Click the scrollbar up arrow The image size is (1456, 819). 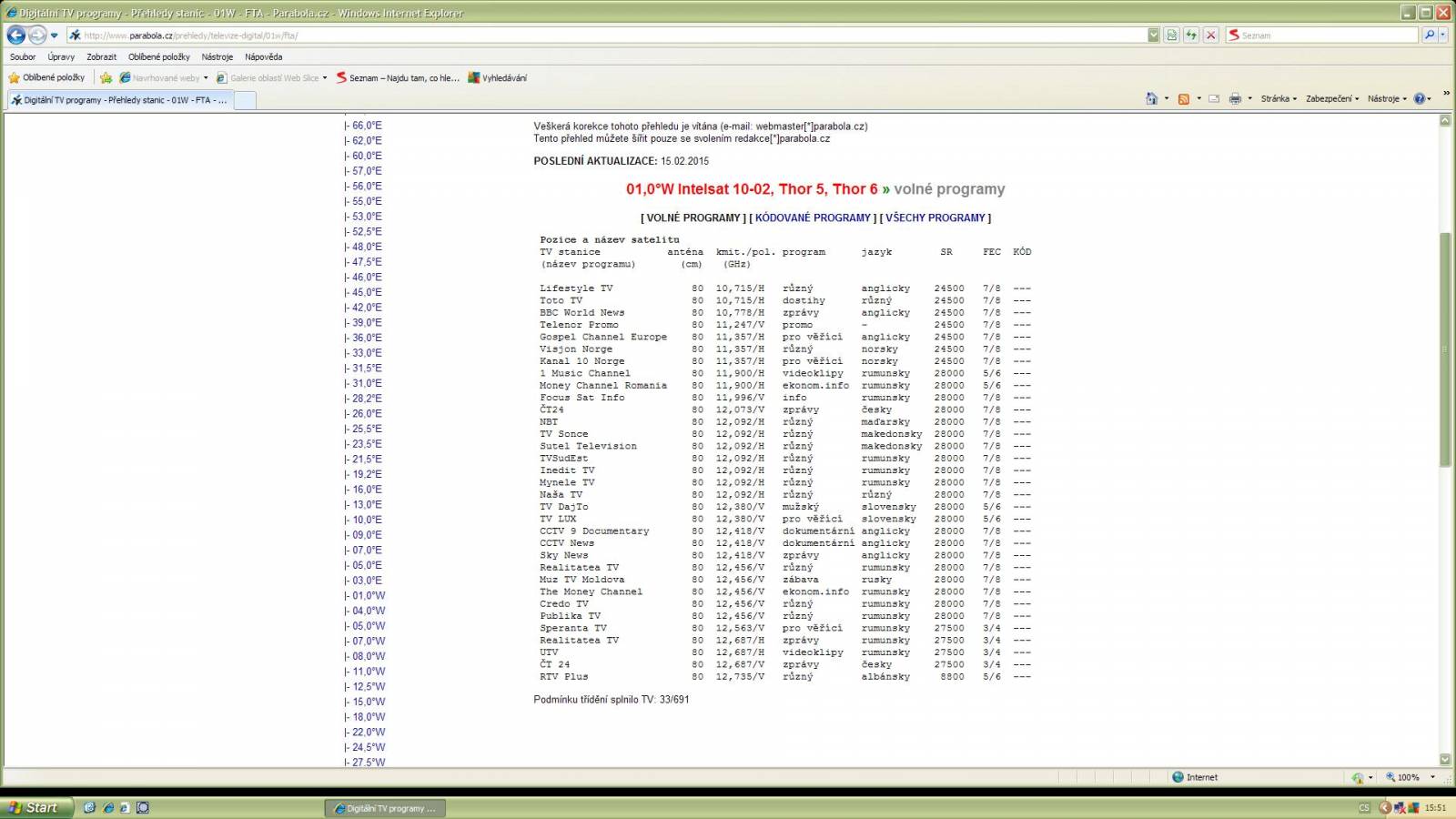tap(1445, 120)
